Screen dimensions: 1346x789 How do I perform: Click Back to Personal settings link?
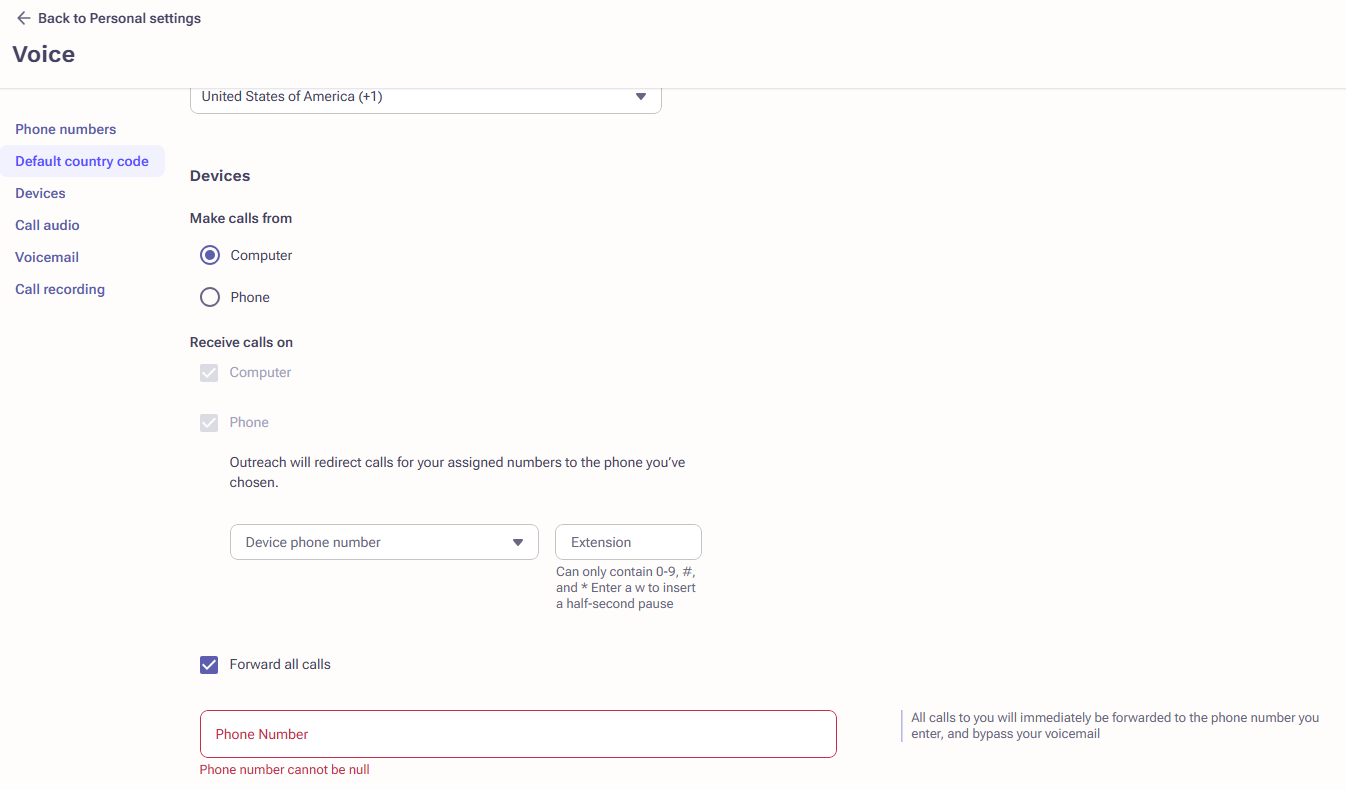click(x=119, y=18)
